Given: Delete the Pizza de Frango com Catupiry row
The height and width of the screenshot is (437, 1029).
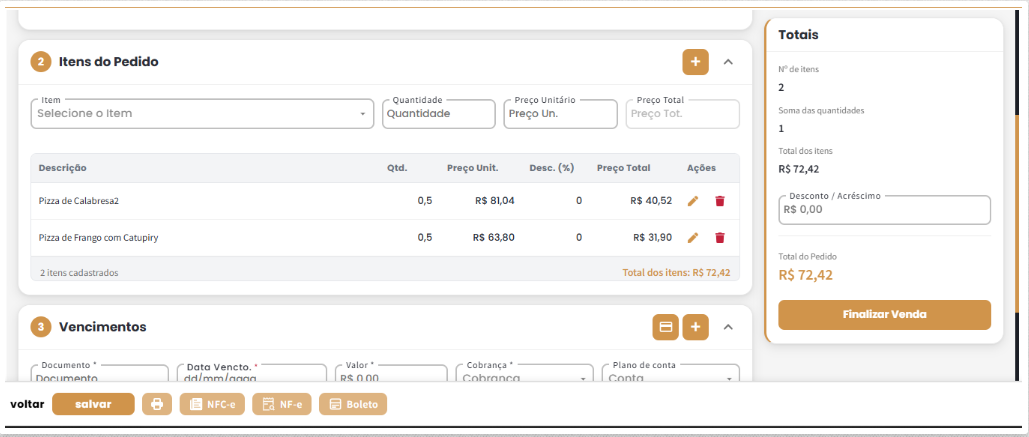Looking at the screenshot, I should pos(720,238).
